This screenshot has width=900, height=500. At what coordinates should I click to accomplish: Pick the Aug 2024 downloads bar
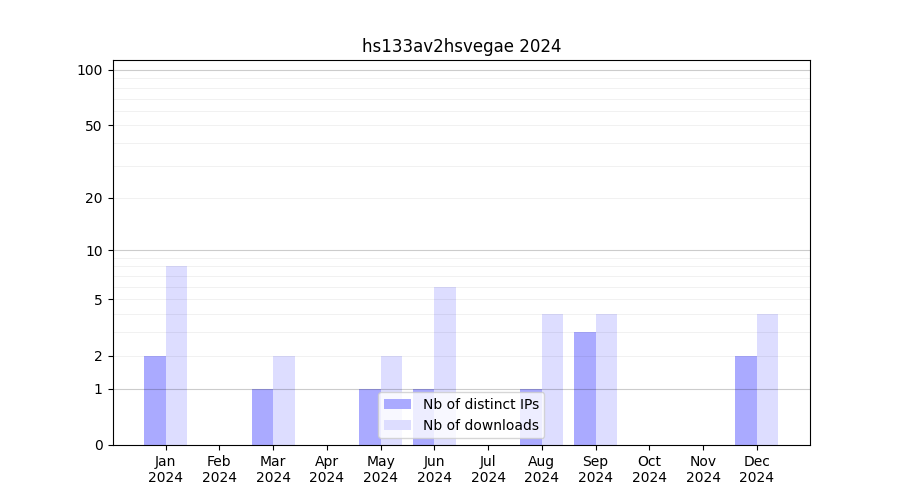[552, 379]
